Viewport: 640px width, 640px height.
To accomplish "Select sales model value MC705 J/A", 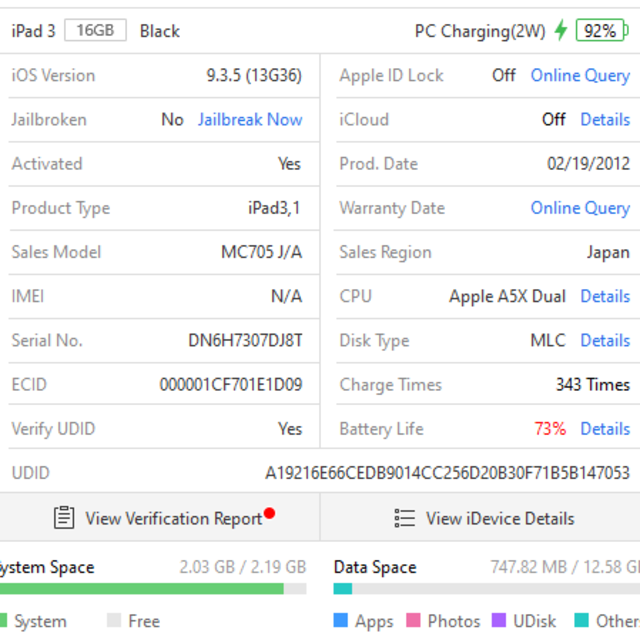I will click(x=262, y=252).
